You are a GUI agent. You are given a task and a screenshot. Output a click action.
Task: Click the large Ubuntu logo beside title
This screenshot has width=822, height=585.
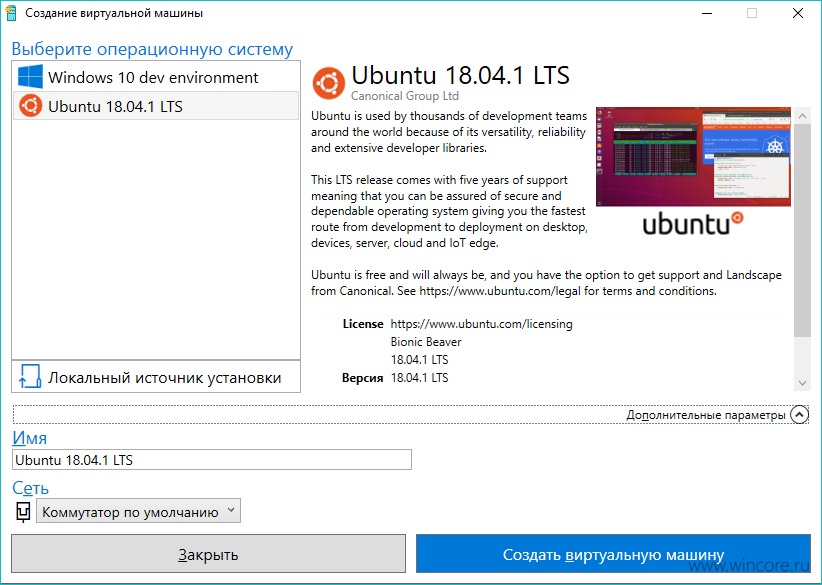point(329,83)
